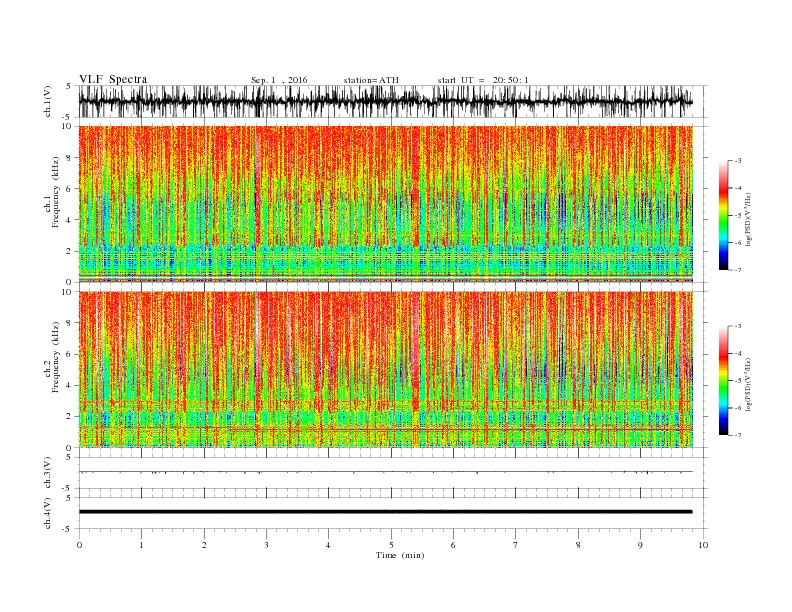The width and height of the screenshot is (792, 612).
Task: Click the ch.2 color bar log(PSD) label
Action: (748, 384)
